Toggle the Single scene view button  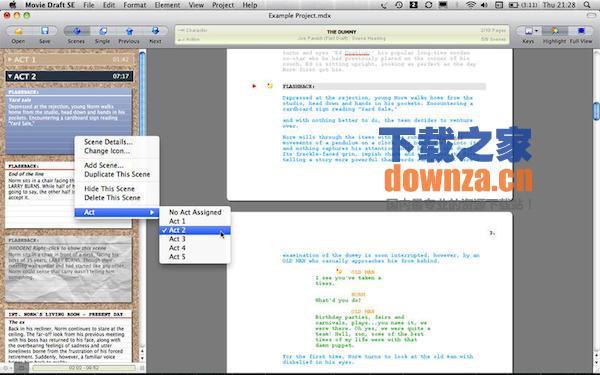pos(103,31)
